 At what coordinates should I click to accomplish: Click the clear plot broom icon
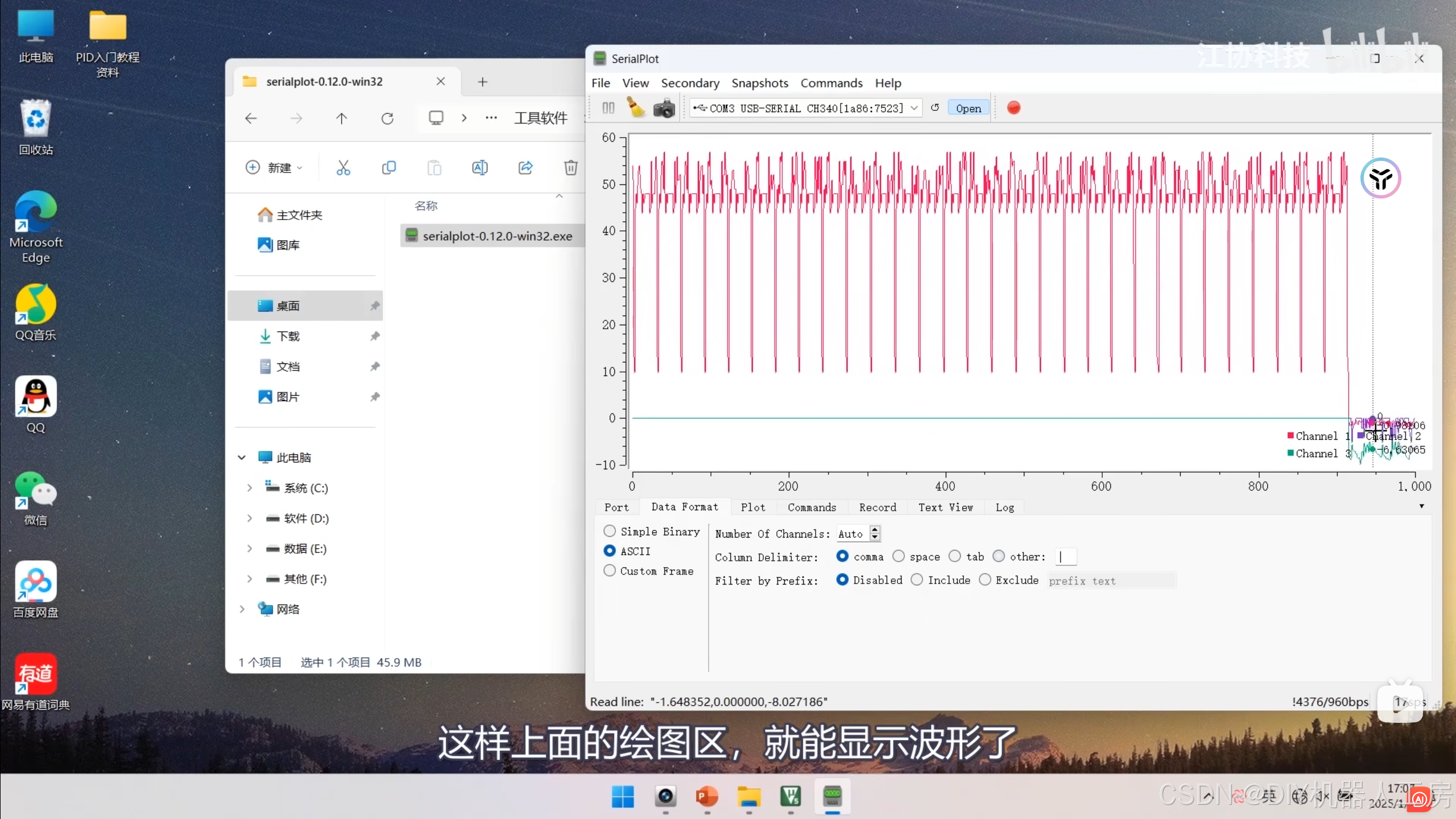(x=635, y=107)
